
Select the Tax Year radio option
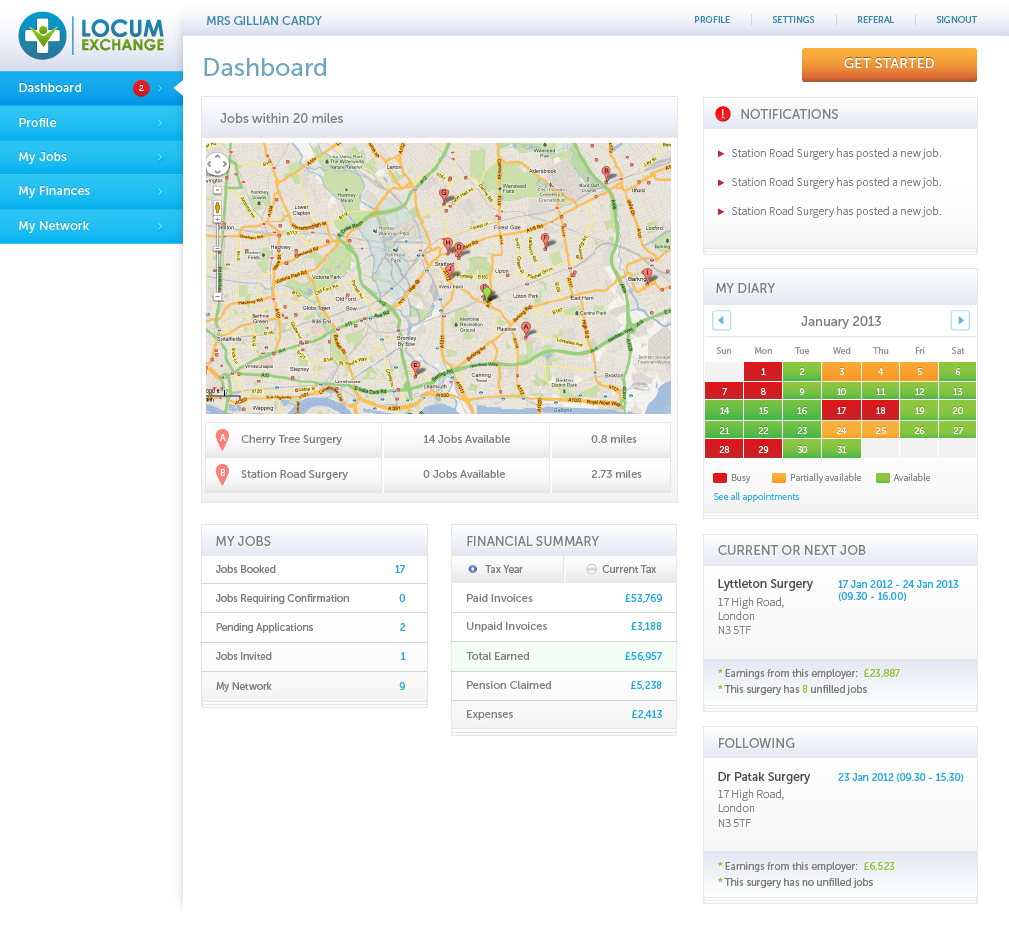click(x=473, y=569)
